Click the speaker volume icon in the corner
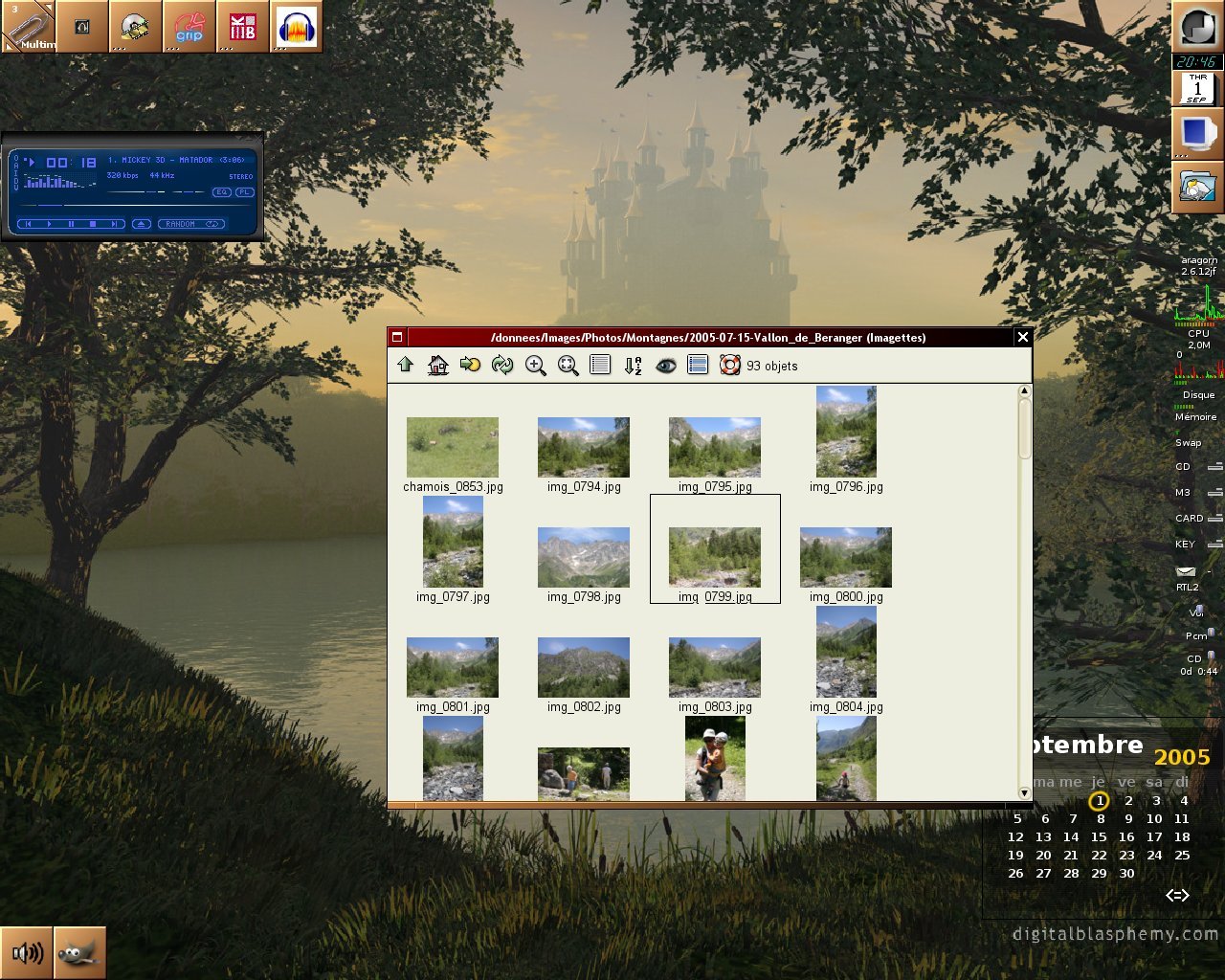This screenshot has width=1225, height=980. pyautogui.click(x=27, y=953)
